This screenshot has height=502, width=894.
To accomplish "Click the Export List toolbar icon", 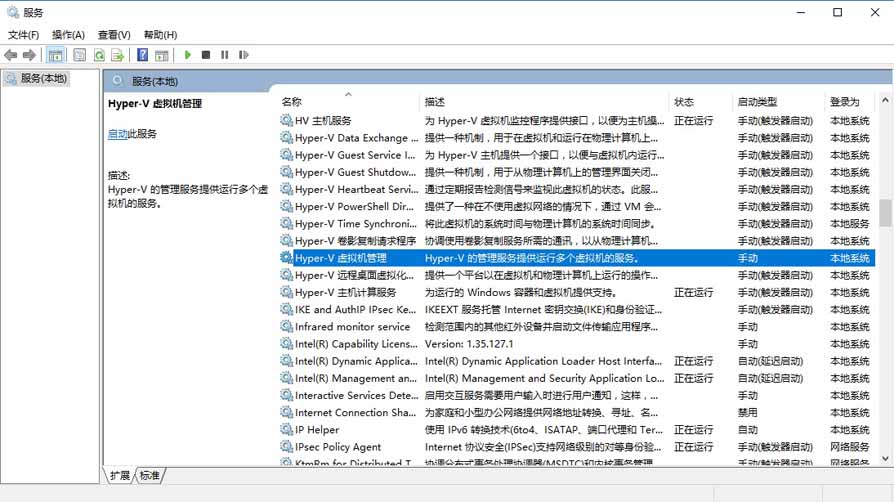I will [118, 55].
